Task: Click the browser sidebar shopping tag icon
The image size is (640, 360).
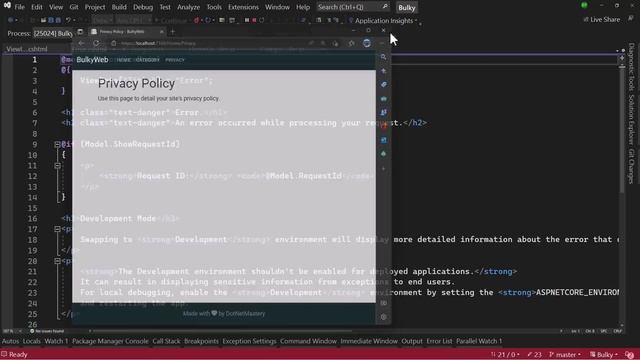Action: [383, 84]
